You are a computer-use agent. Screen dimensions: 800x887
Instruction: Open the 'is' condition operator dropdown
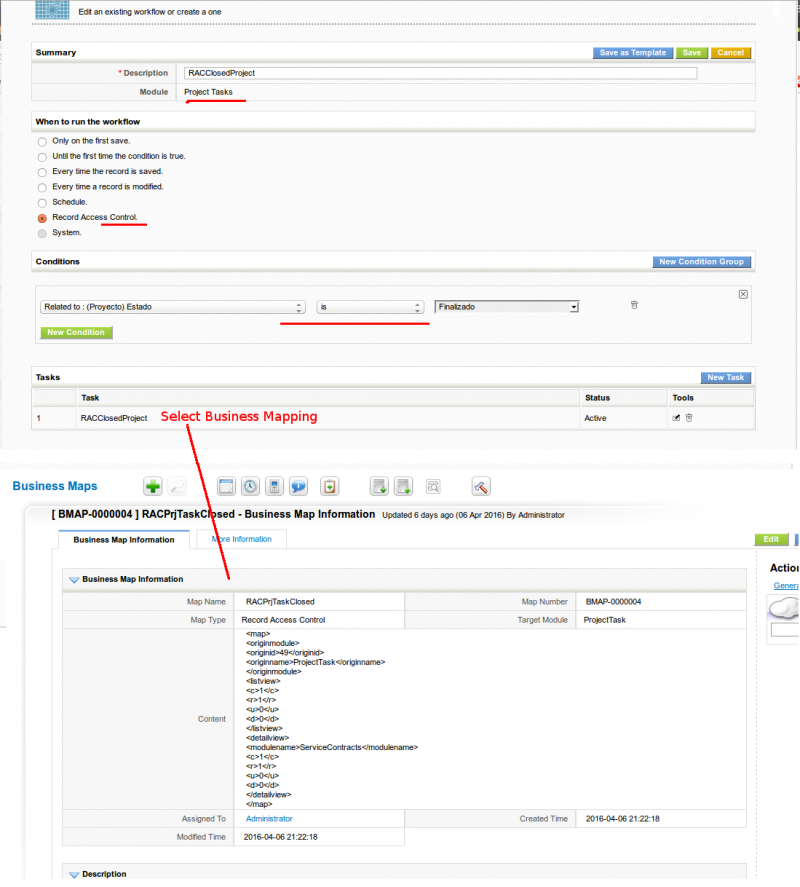tap(371, 308)
